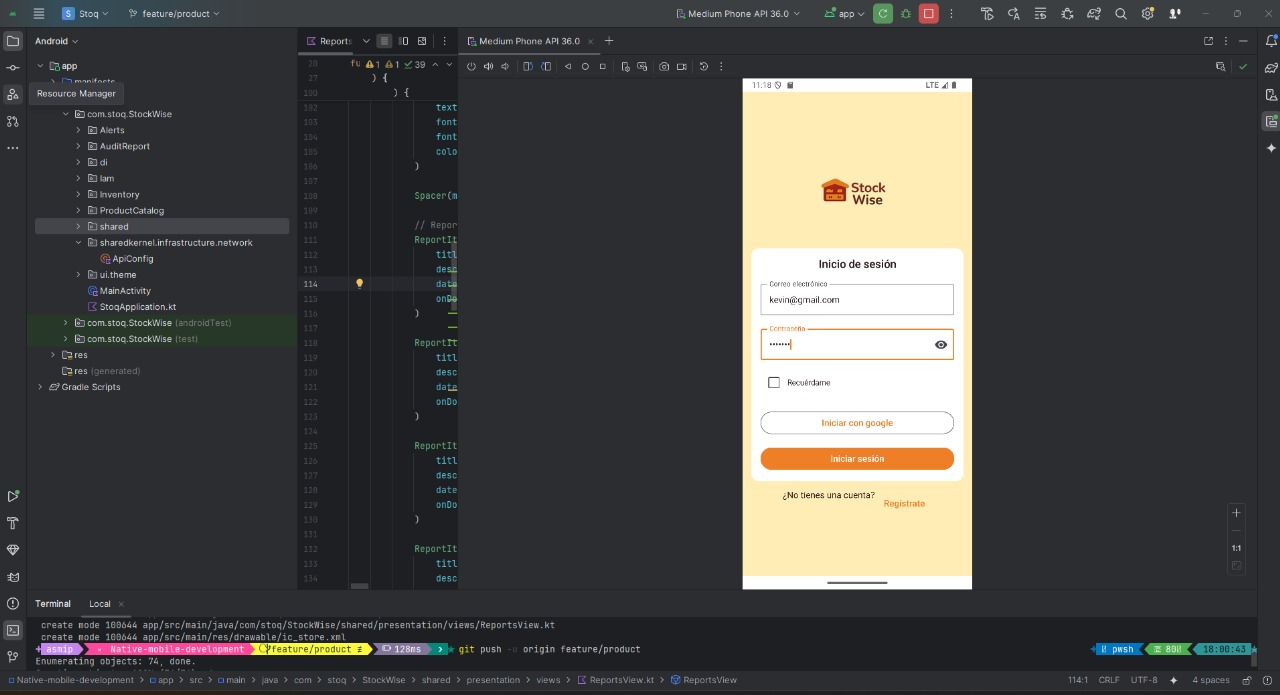Click the Correo electrónico field

857,300
